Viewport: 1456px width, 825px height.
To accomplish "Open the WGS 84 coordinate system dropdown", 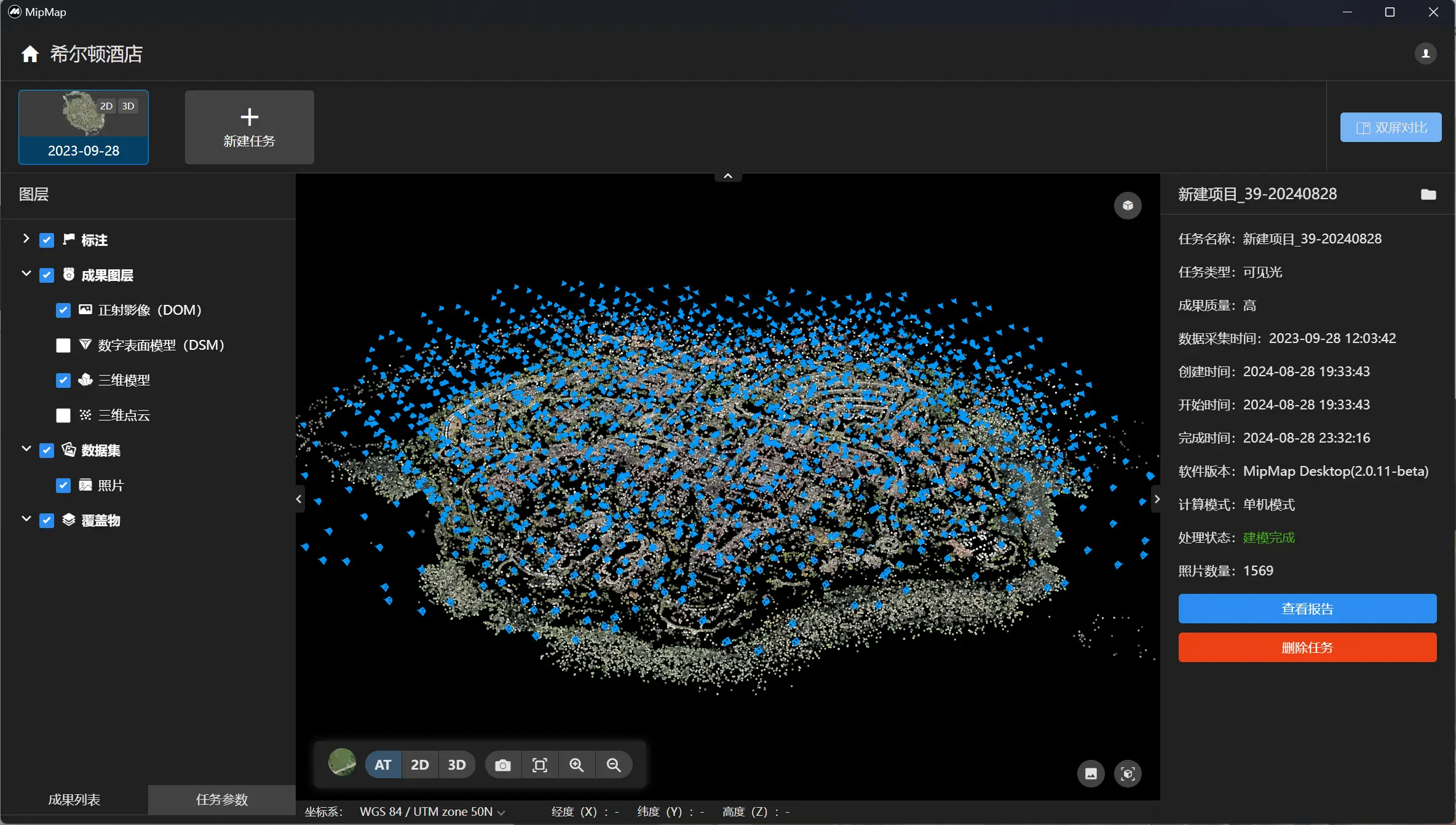I will (x=432, y=811).
